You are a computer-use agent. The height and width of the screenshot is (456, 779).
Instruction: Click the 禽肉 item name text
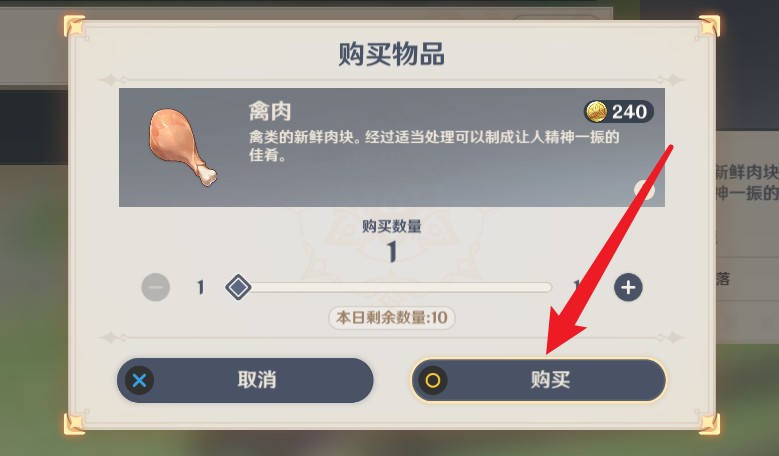click(270, 111)
